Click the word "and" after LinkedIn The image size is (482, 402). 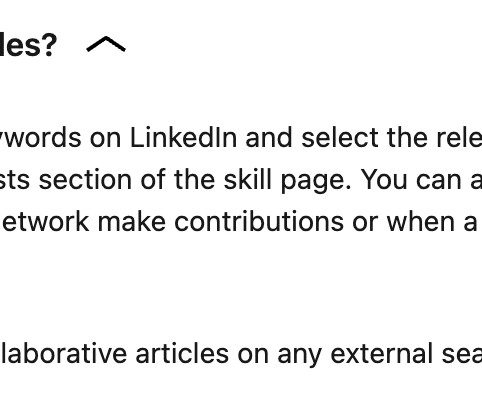[x=269, y=137]
